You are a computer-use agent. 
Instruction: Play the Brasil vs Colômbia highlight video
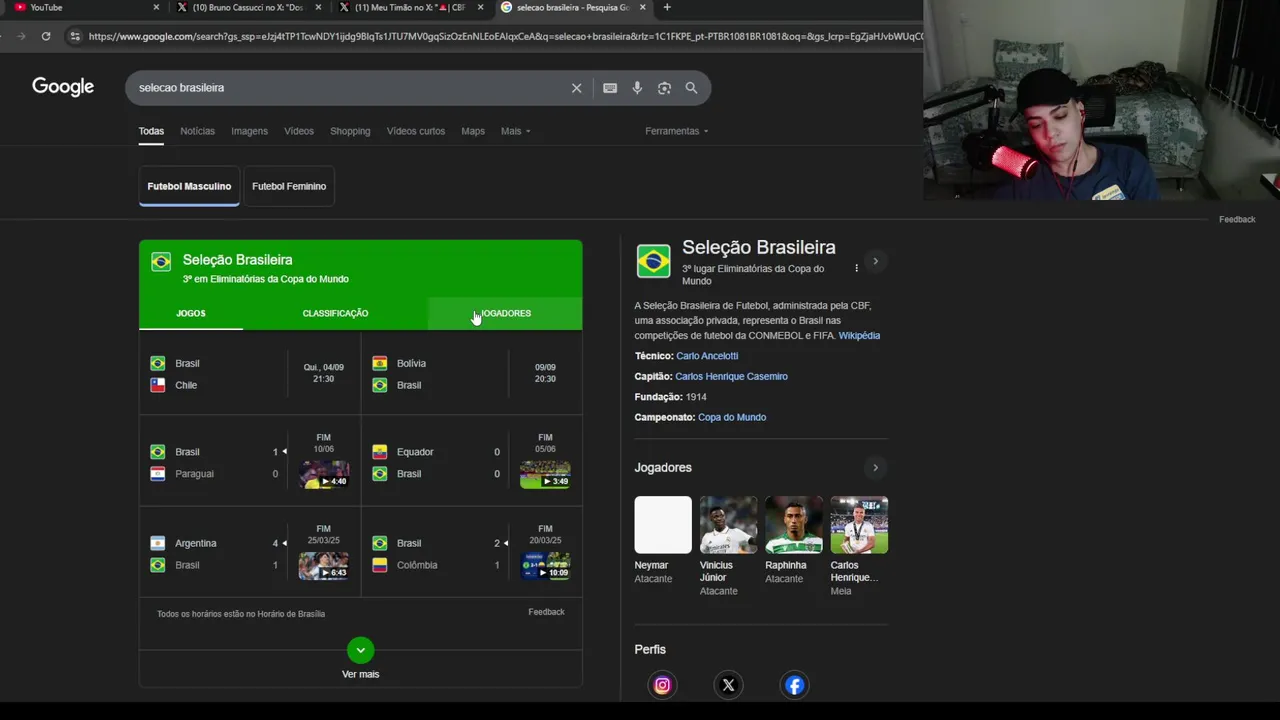(545, 565)
